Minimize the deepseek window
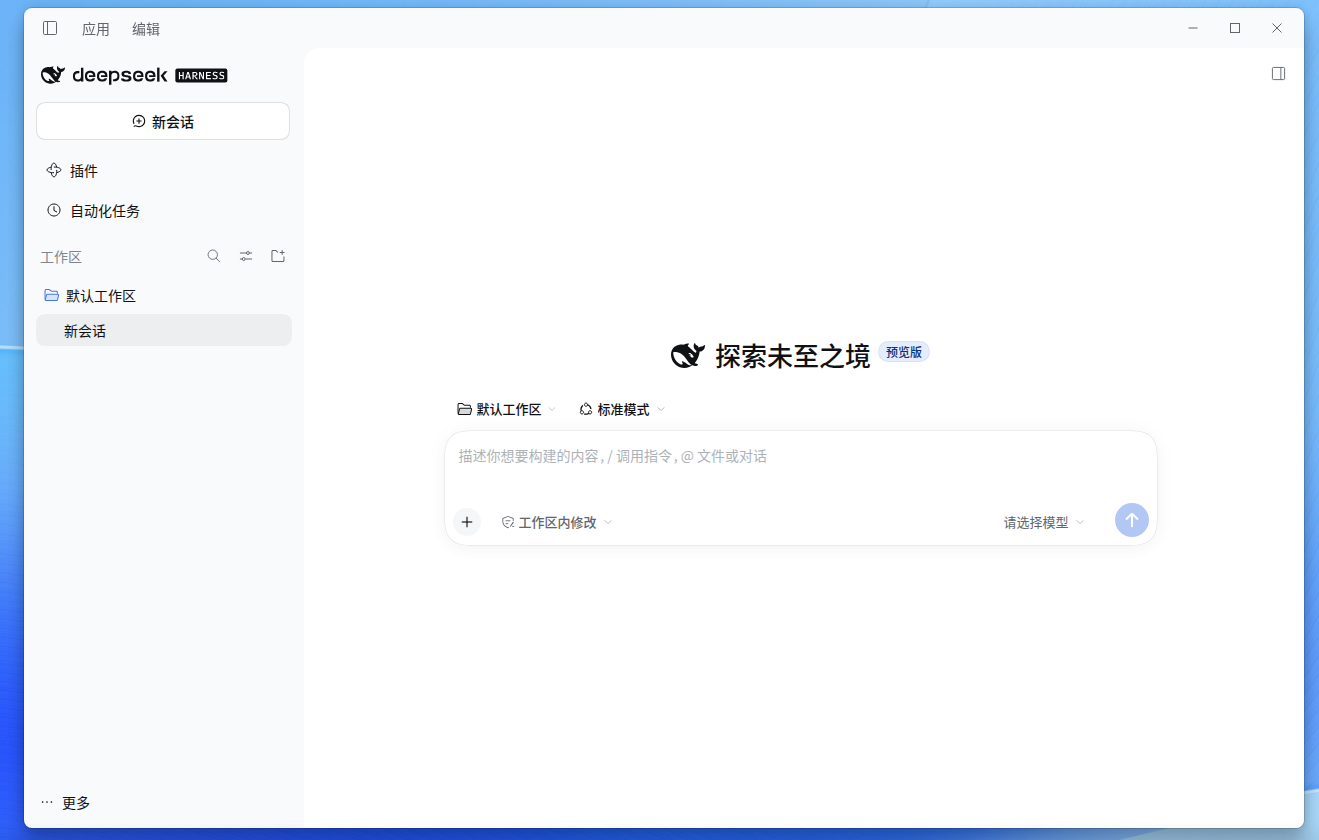1319x840 pixels. pos(1193,28)
